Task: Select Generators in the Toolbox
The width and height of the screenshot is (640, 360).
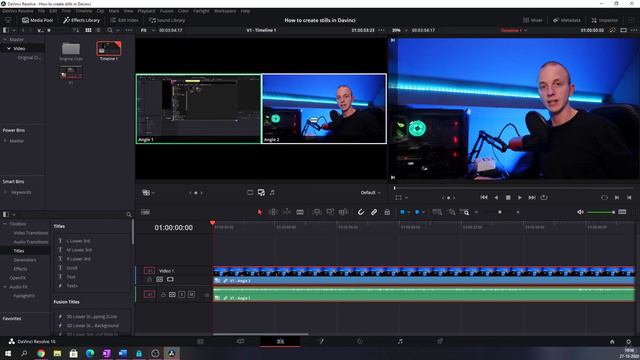Action: coord(25,260)
